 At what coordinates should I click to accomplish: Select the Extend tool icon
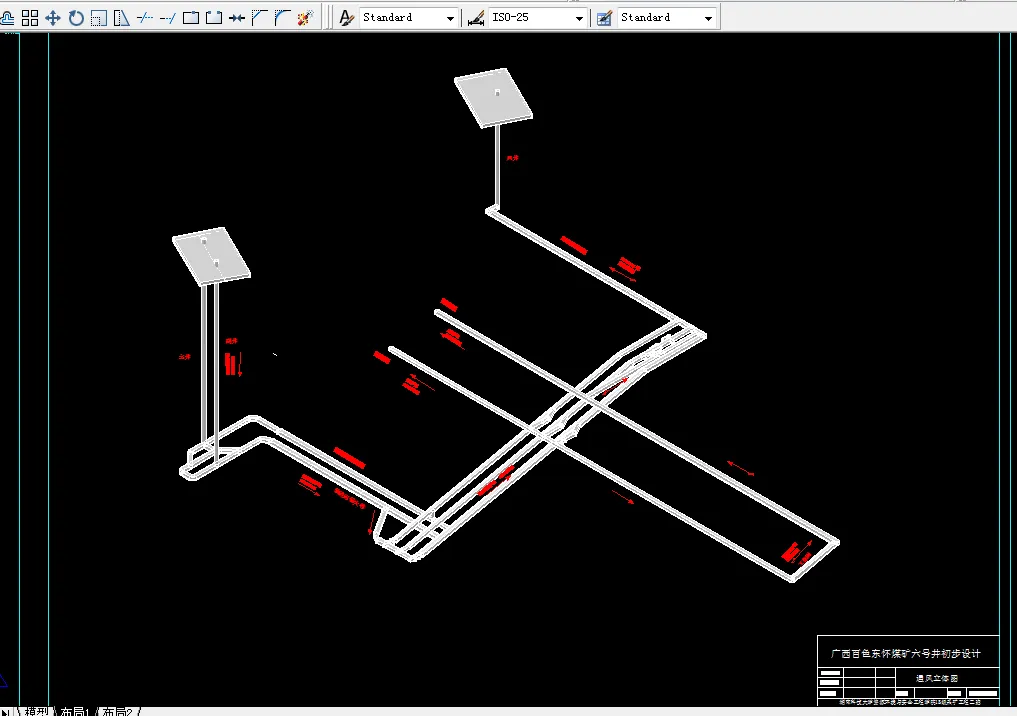point(167,18)
